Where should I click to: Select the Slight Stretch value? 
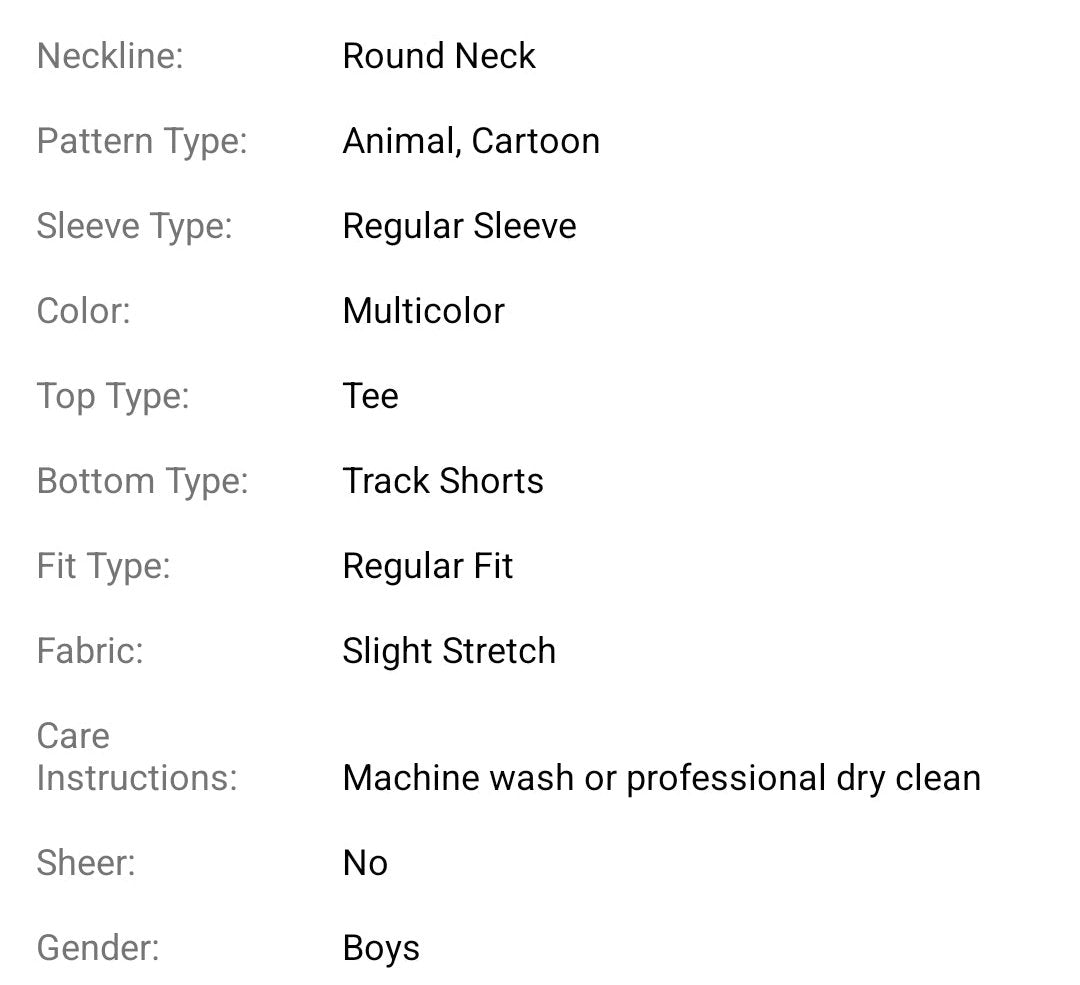click(x=449, y=651)
